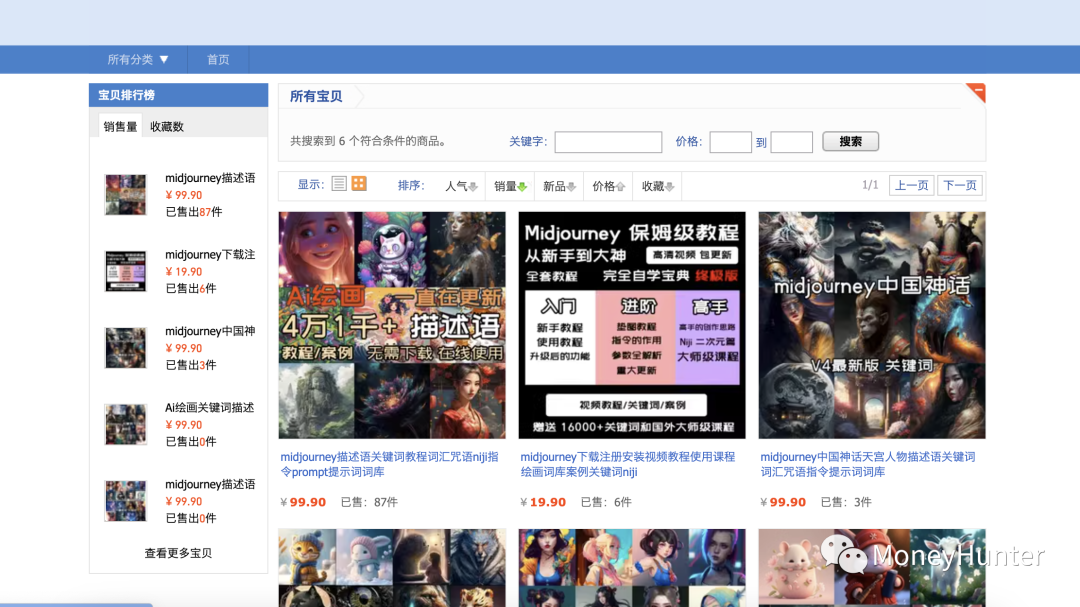Click ¥19.90 price in ranking list
1080x607 pixels.
coord(184,271)
